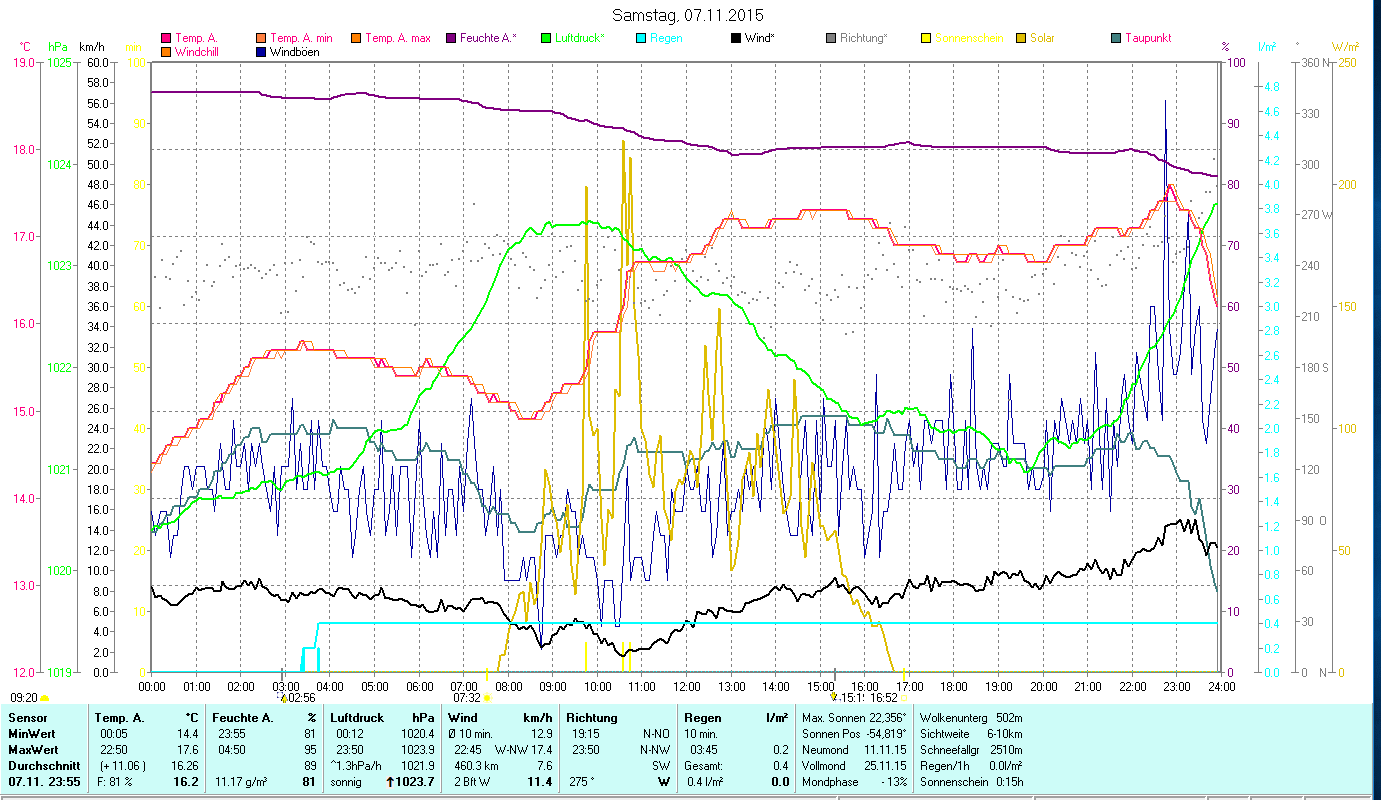1381x800 pixels.
Task: Click the 07:32 sunrise time marker
Action: coord(467,698)
